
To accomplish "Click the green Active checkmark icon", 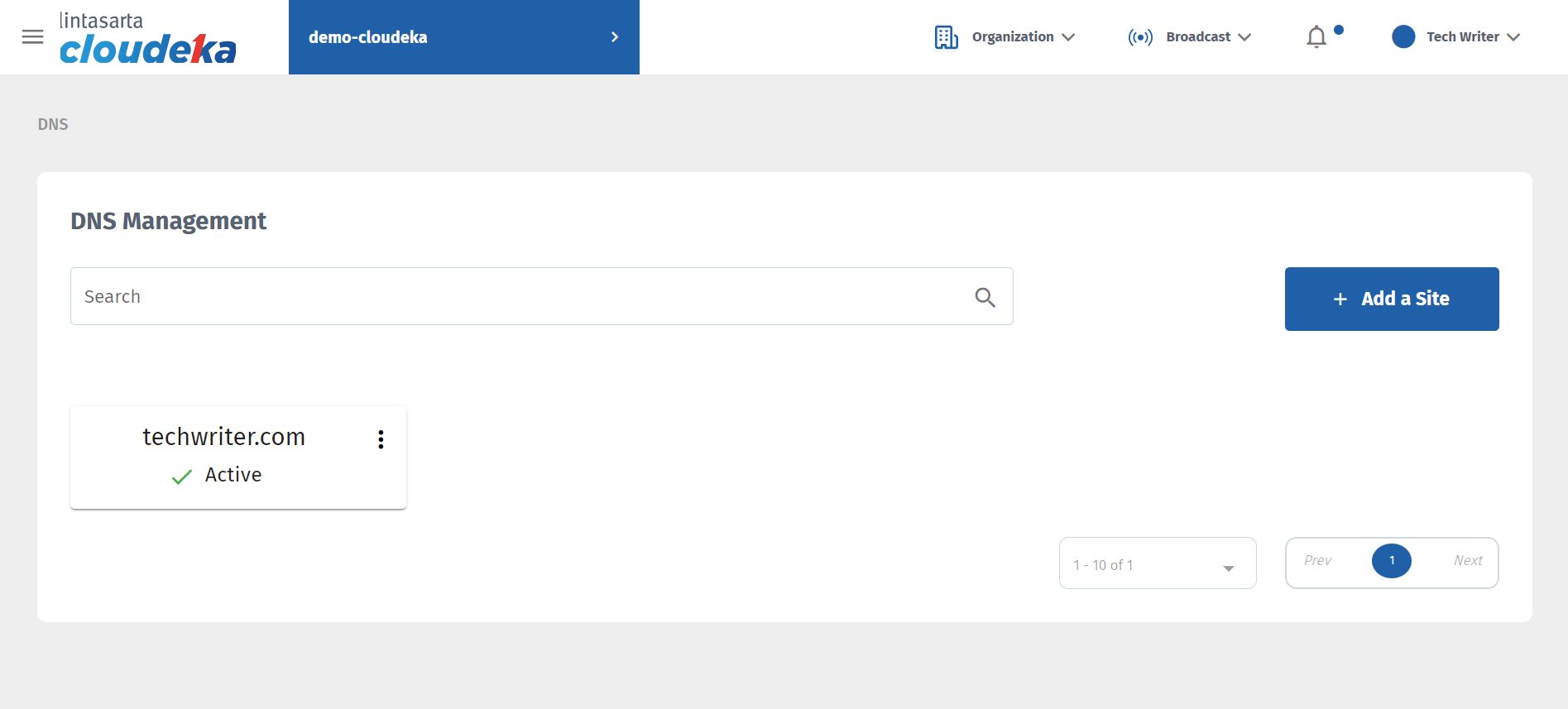I will pyautogui.click(x=182, y=477).
